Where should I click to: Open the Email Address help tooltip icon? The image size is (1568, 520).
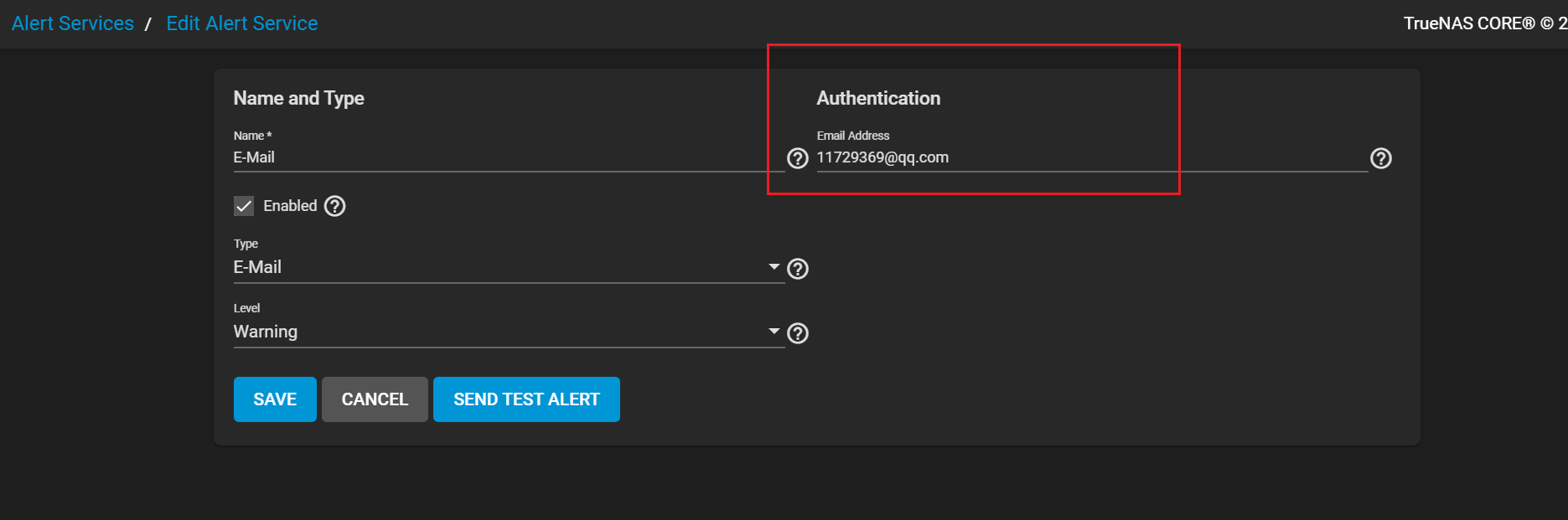[x=1380, y=158]
